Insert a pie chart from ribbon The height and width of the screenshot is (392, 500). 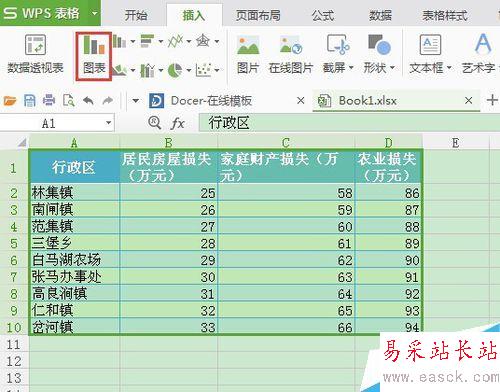click(x=175, y=70)
